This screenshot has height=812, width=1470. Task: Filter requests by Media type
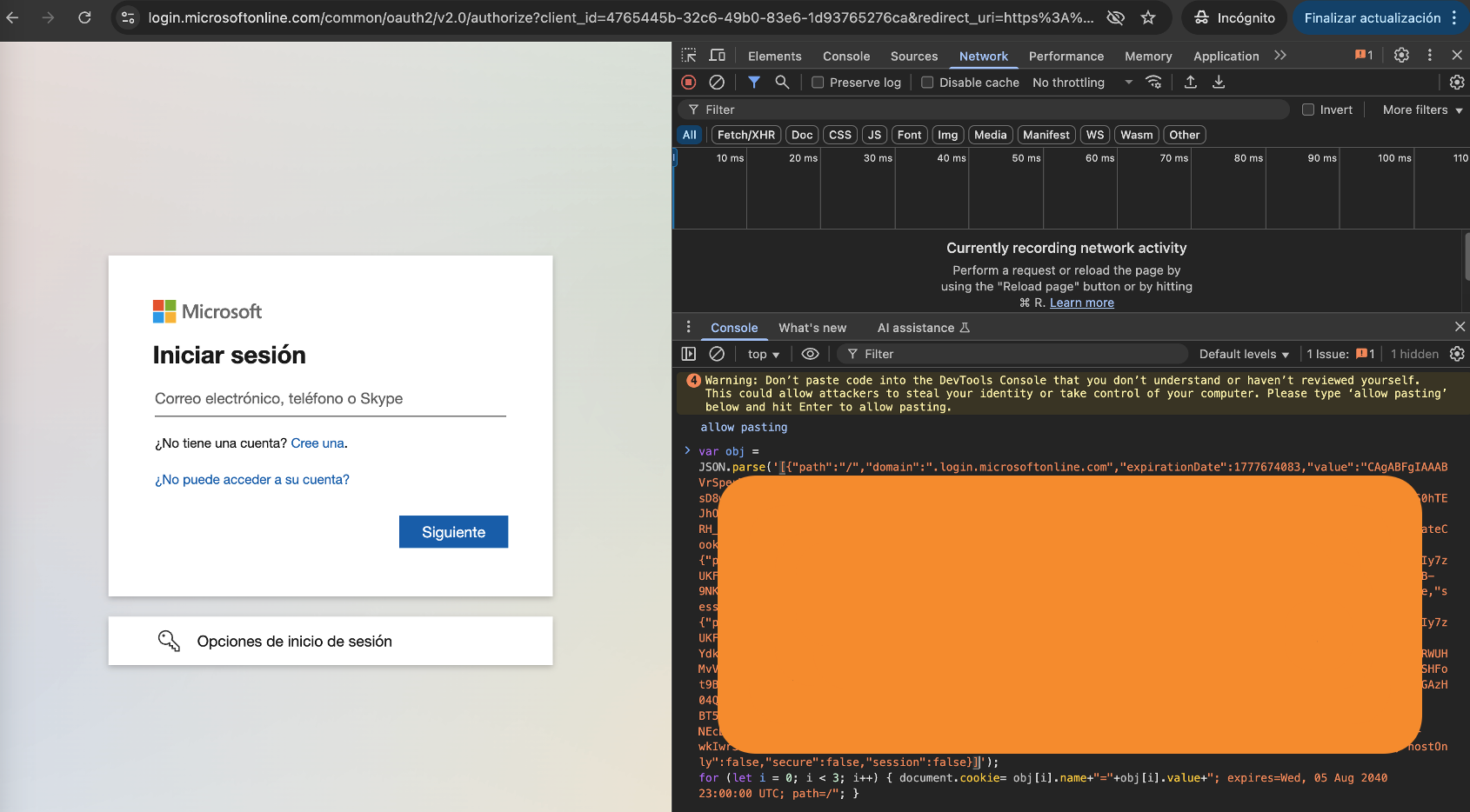(990, 135)
